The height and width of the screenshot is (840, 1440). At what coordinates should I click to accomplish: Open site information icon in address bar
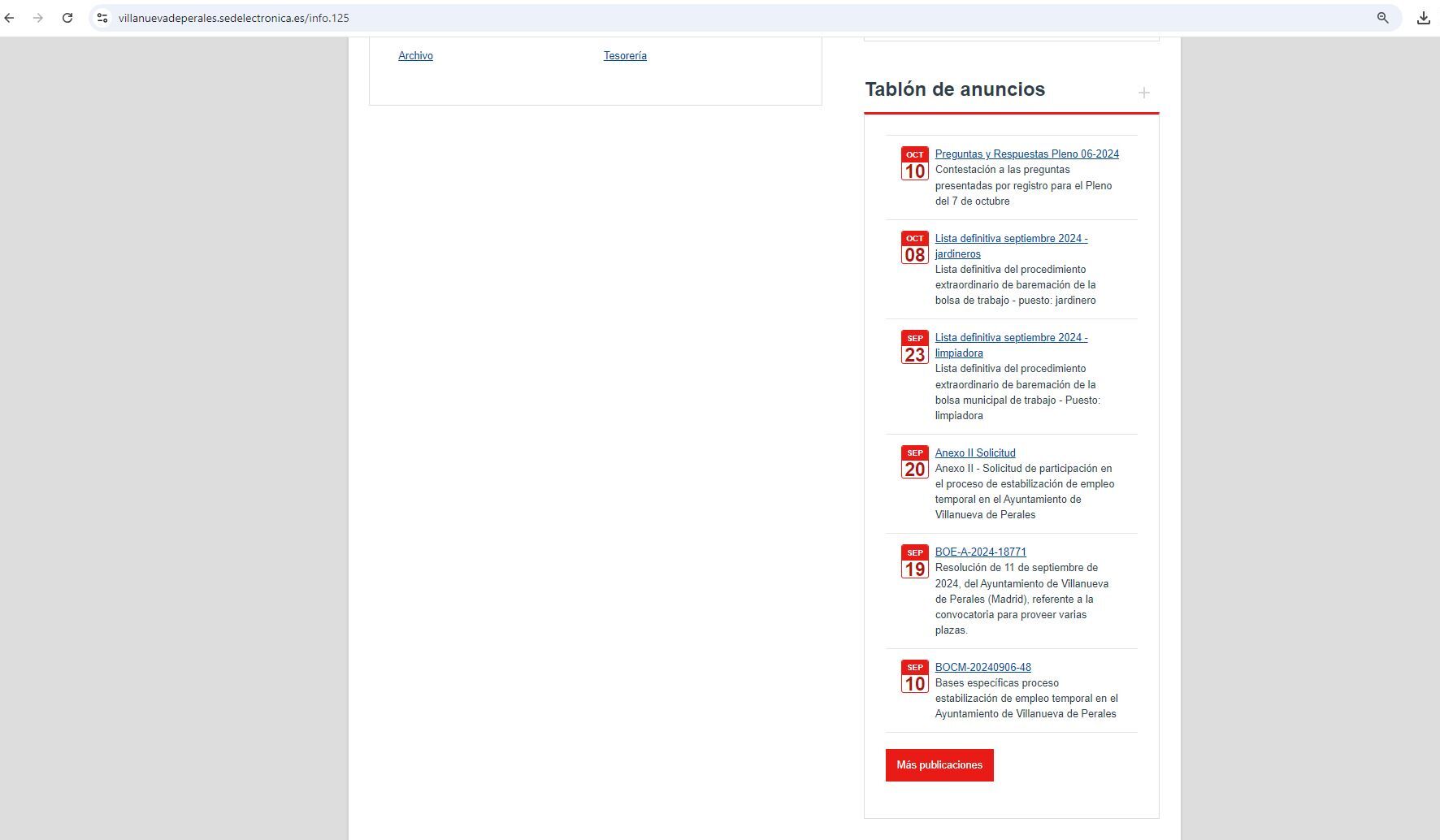102,18
